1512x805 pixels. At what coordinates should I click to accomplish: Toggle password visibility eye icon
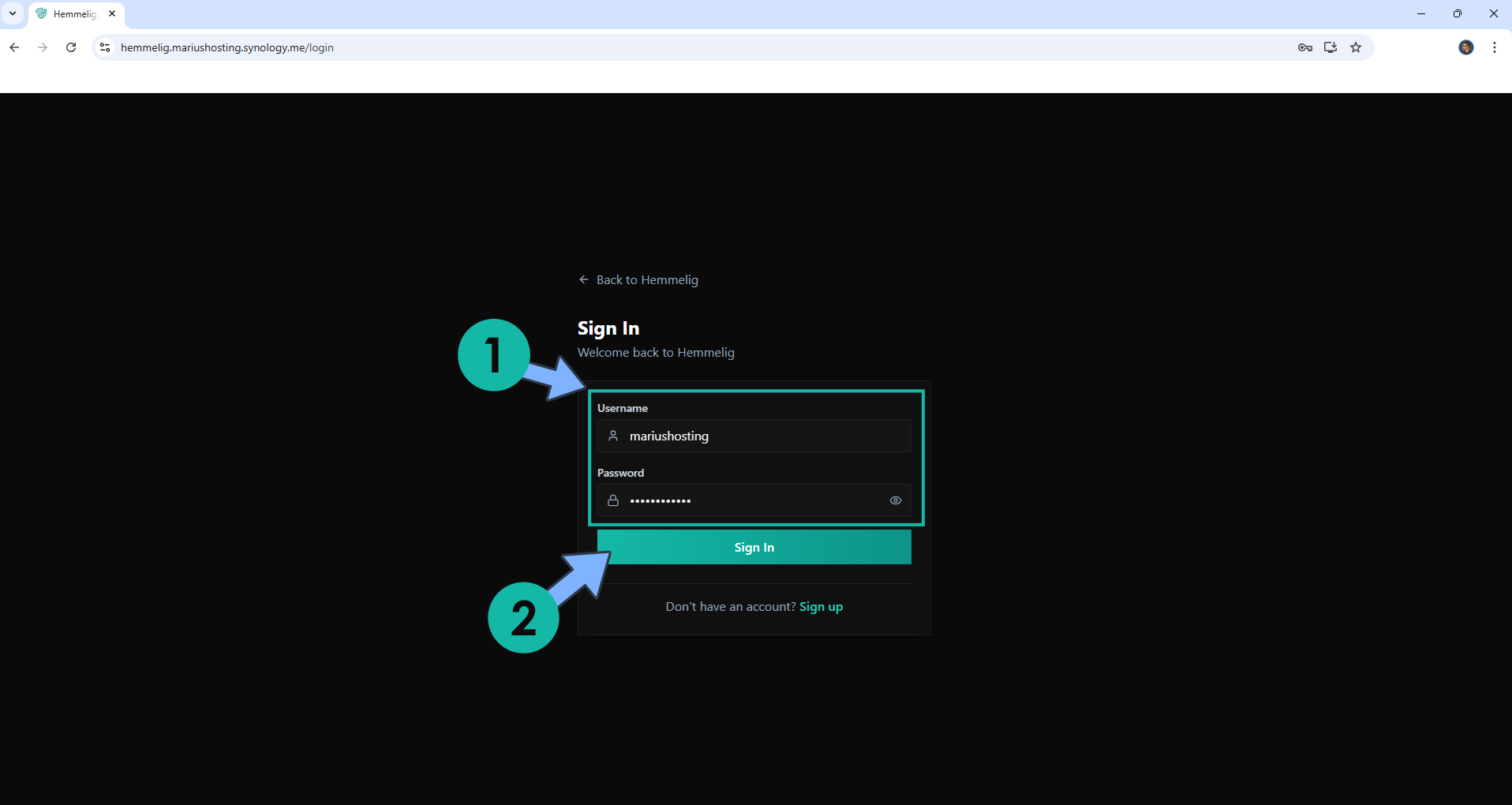(895, 500)
